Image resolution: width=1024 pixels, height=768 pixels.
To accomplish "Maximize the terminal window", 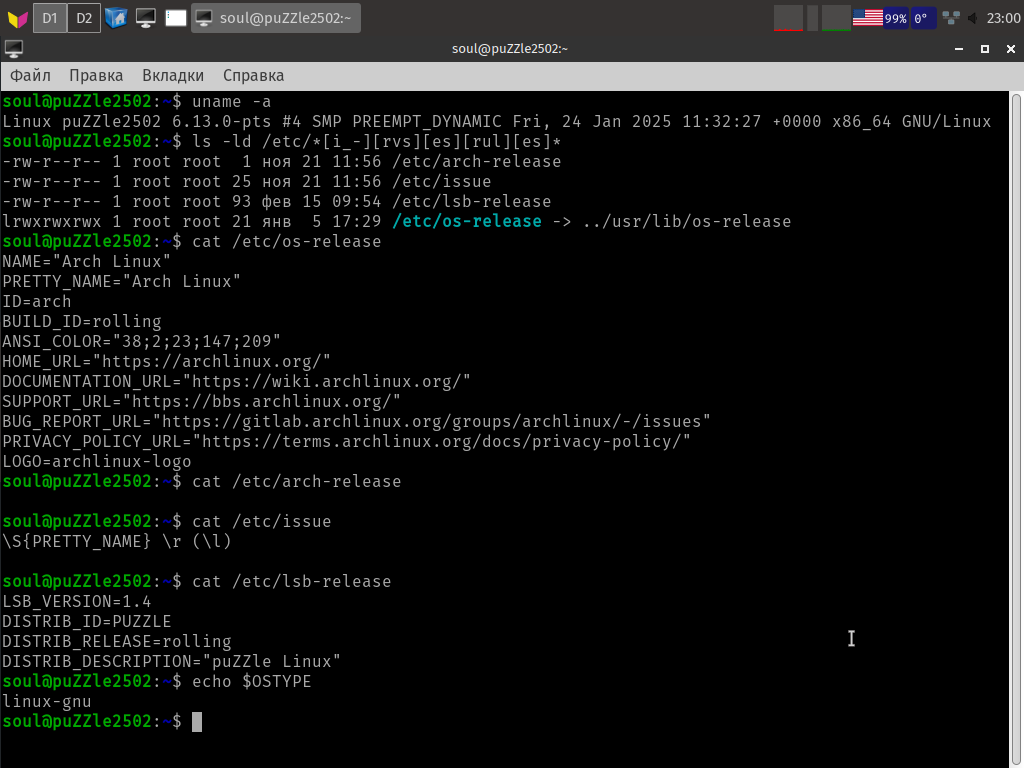I will 985,49.
